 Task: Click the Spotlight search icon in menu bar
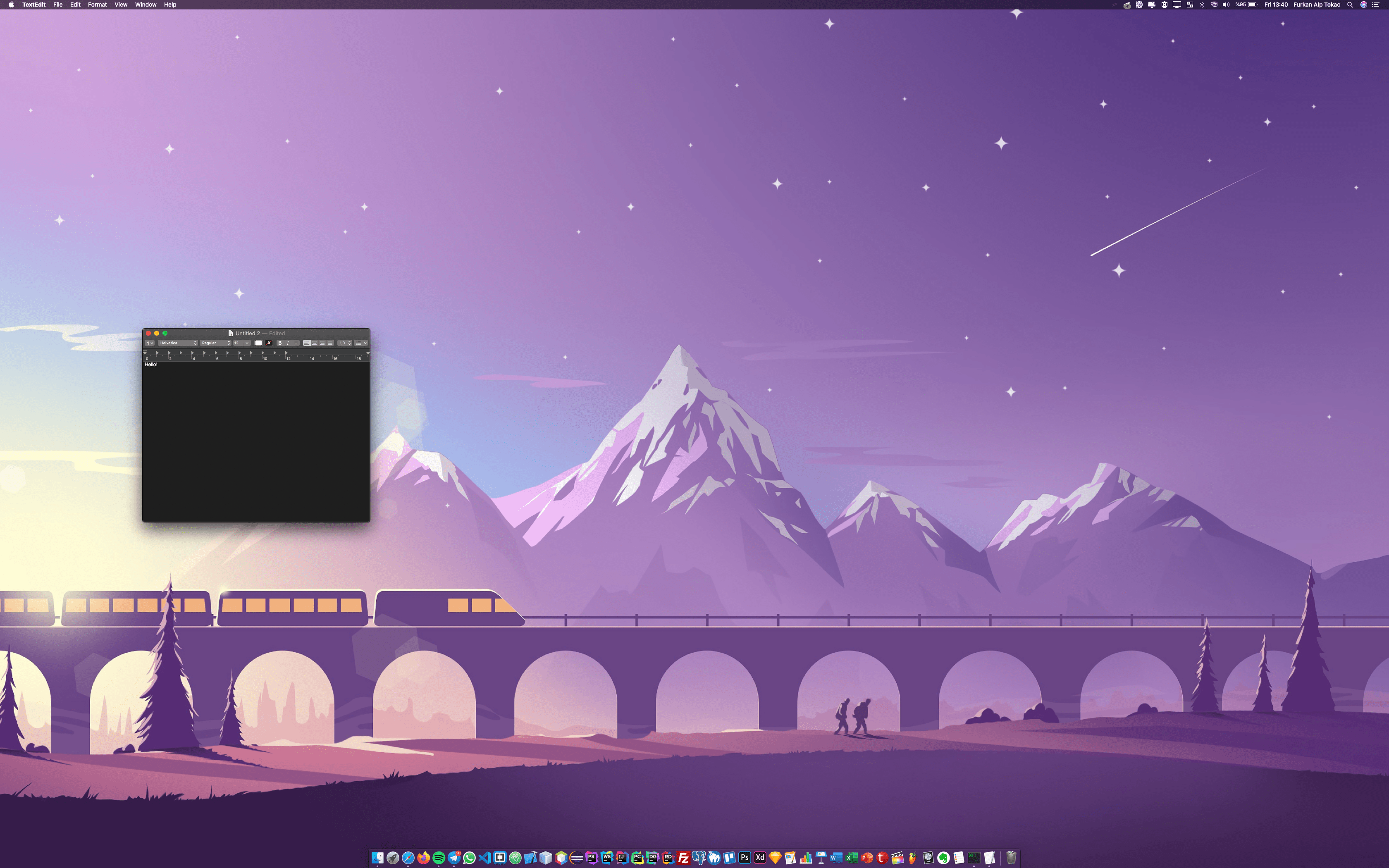point(1350,5)
